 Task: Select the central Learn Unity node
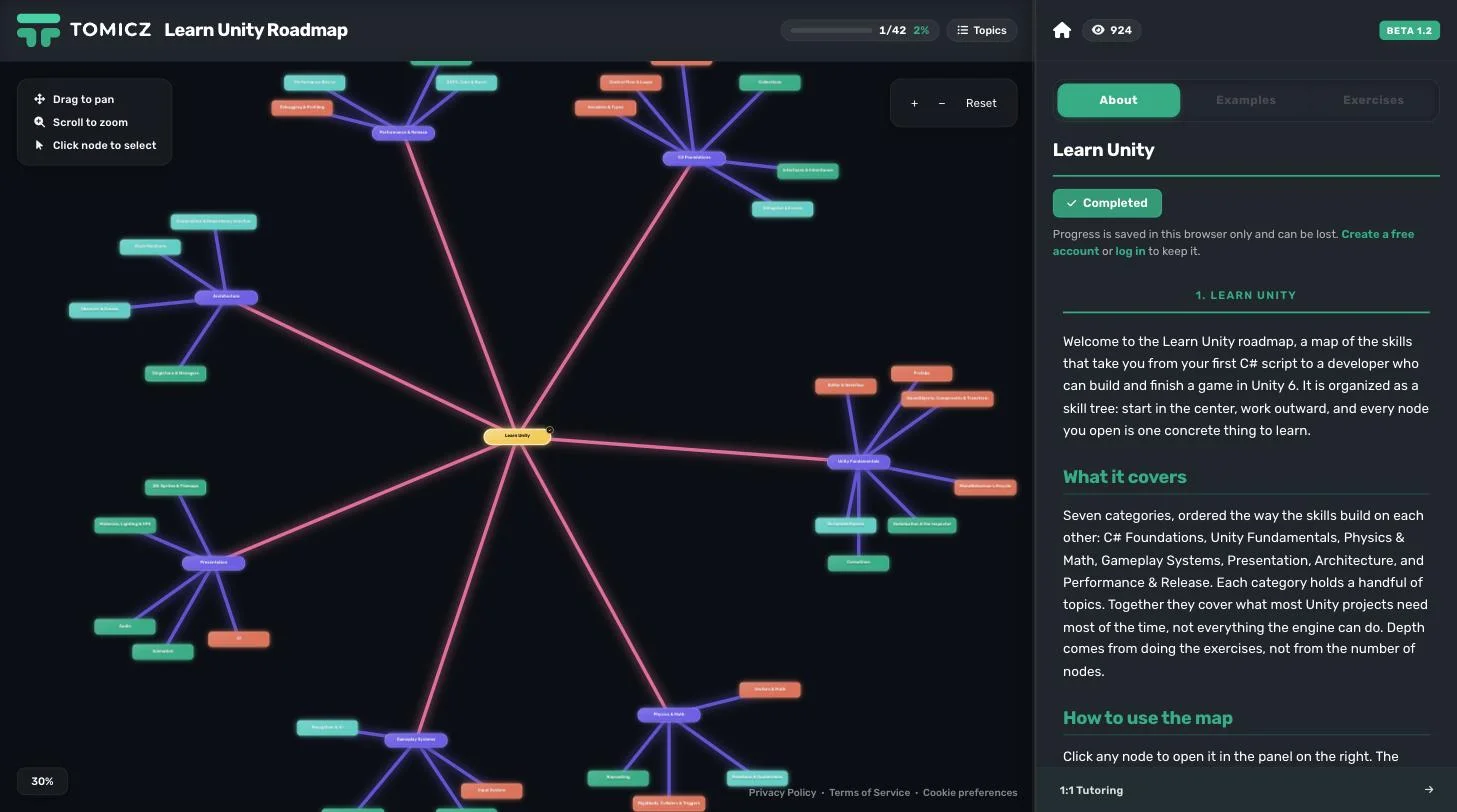[x=517, y=436]
